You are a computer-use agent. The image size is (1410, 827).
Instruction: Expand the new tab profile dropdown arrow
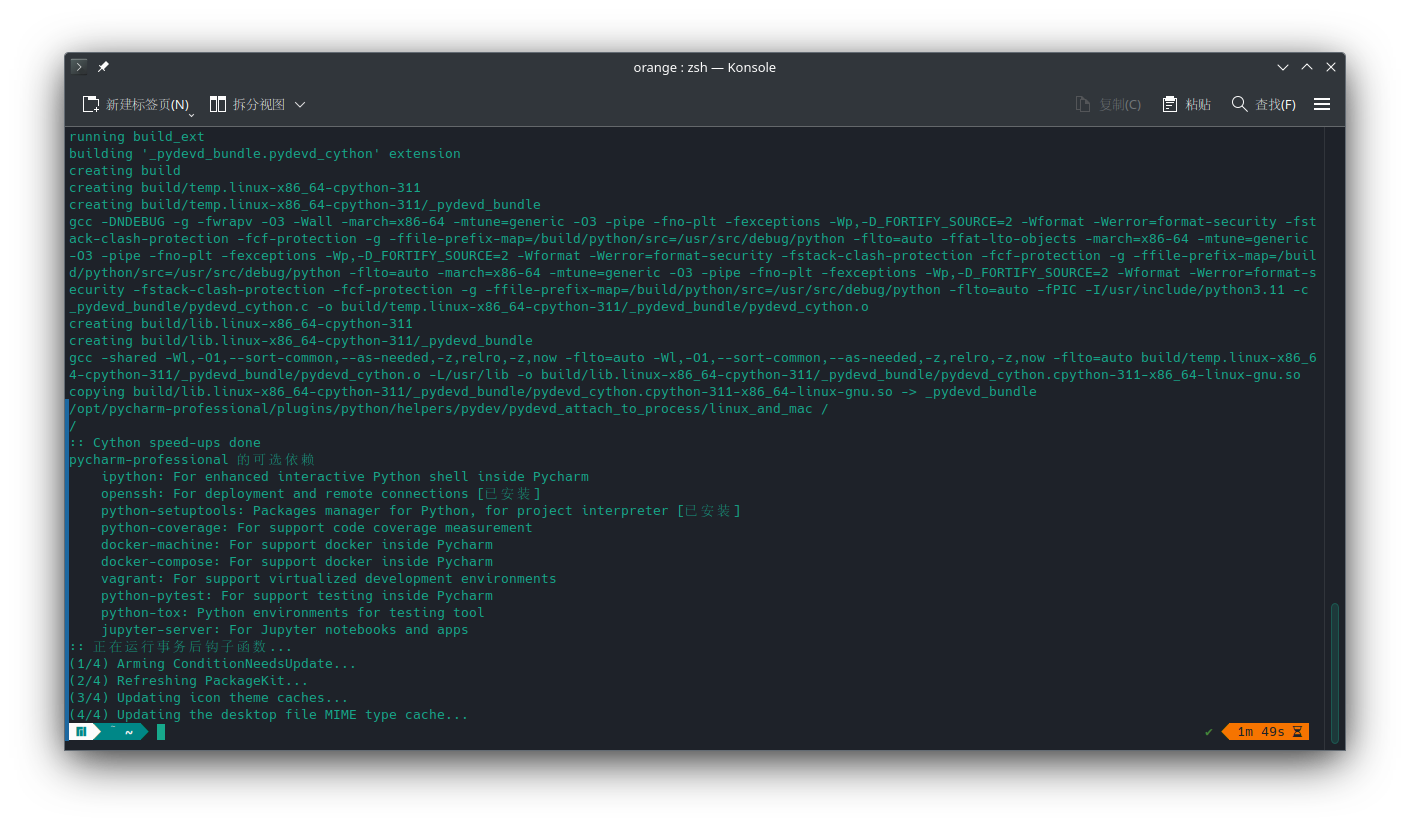[192, 113]
